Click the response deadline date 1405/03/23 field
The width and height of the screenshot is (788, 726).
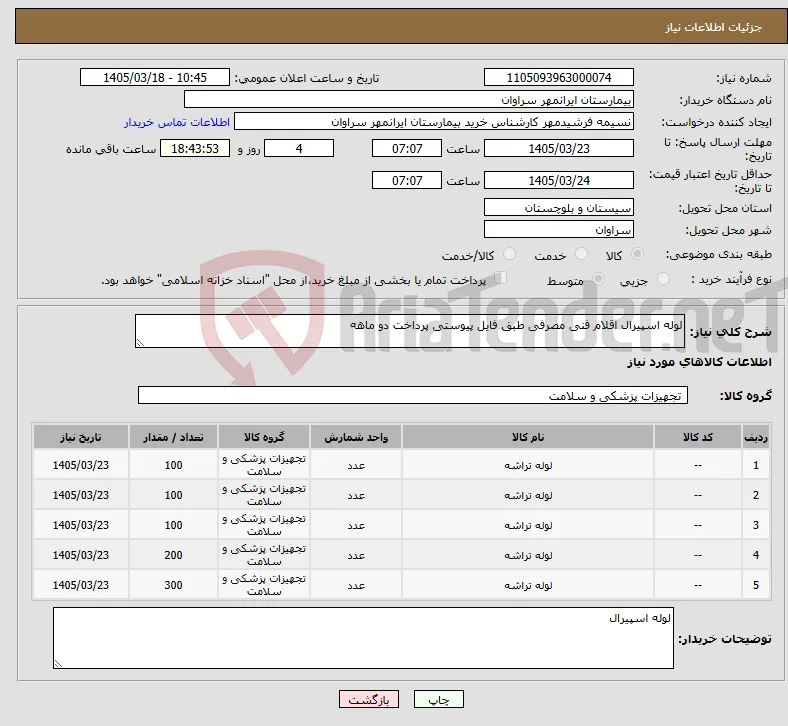point(559,148)
